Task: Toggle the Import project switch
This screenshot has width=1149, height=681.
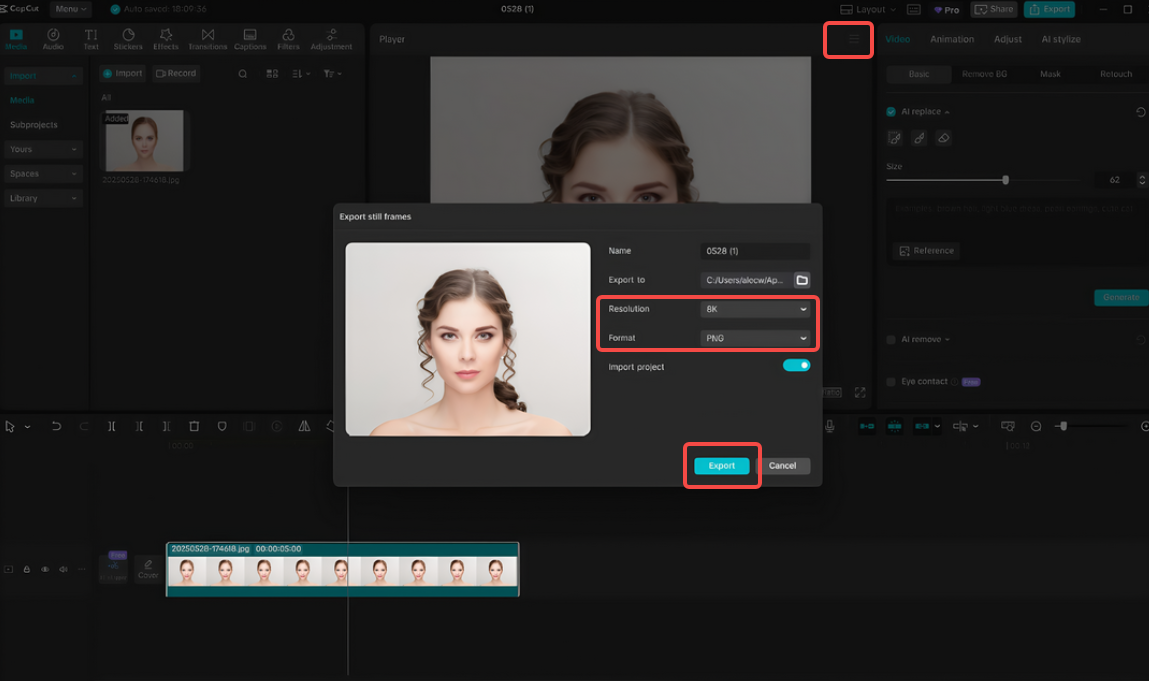Action: click(x=796, y=366)
